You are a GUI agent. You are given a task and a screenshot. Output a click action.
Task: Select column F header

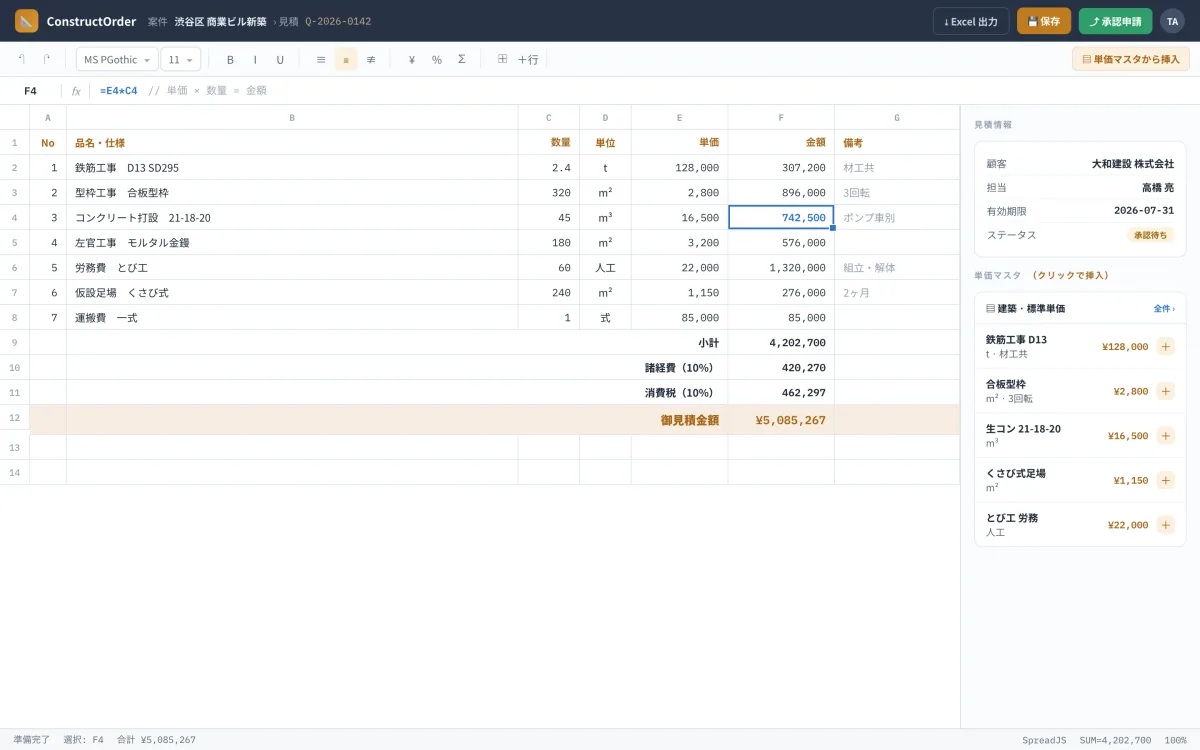[781, 117]
